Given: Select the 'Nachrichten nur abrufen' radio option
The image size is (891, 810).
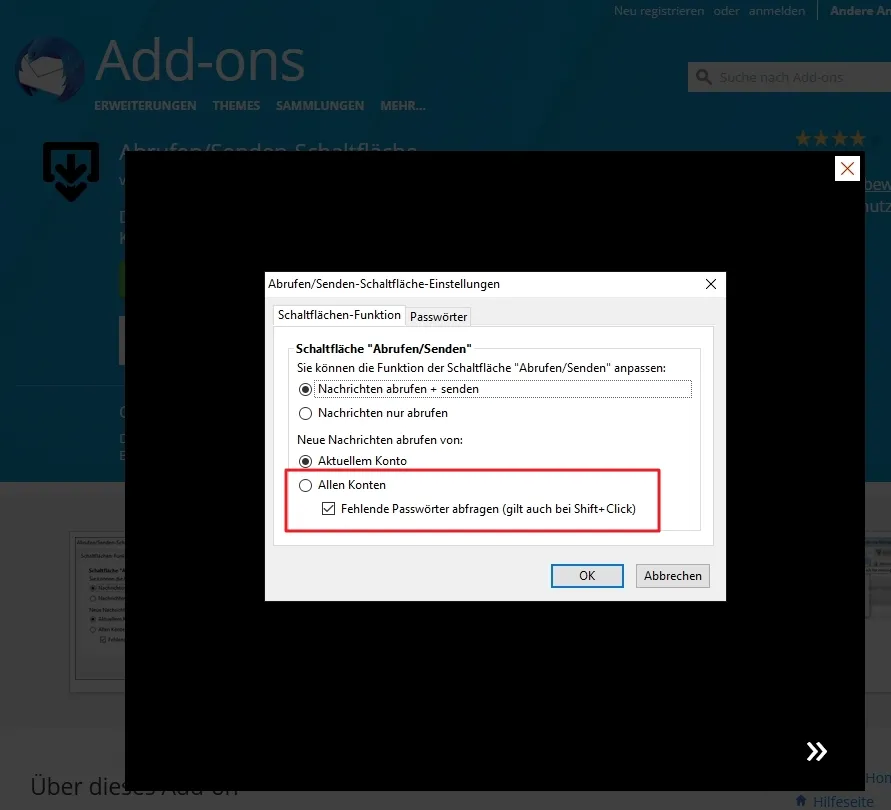Looking at the screenshot, I should coord(306,413).
